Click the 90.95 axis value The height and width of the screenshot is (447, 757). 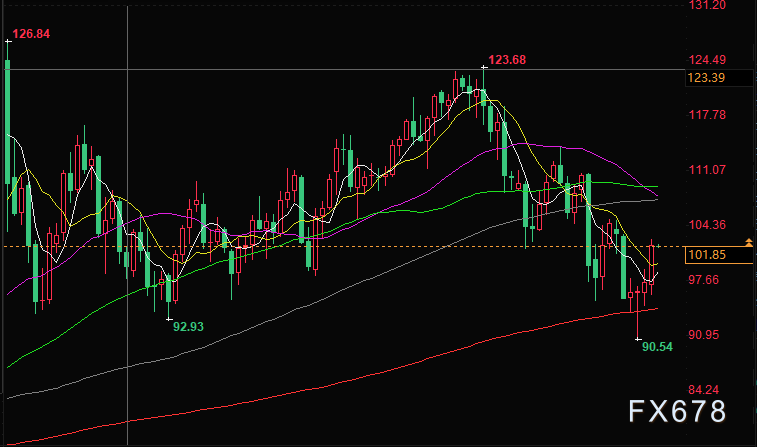pos(703,335)
